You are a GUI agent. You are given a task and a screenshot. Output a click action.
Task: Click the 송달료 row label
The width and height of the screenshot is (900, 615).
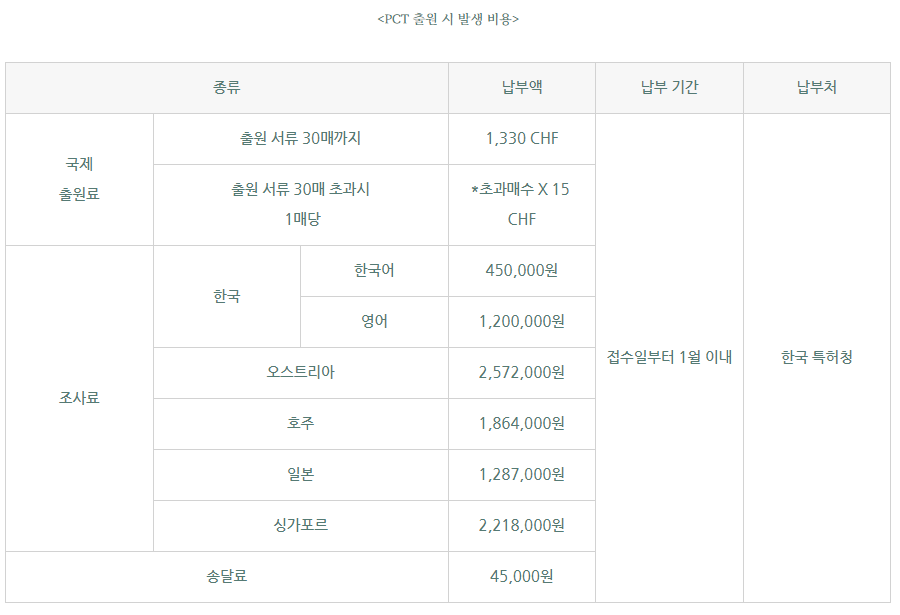tap(227, 577)
